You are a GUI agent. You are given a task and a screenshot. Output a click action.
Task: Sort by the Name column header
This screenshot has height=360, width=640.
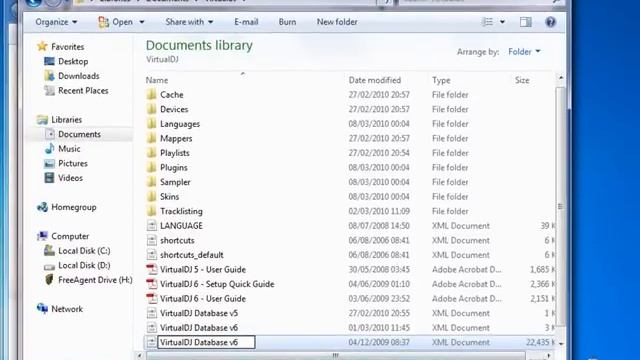tap(157, 80)
